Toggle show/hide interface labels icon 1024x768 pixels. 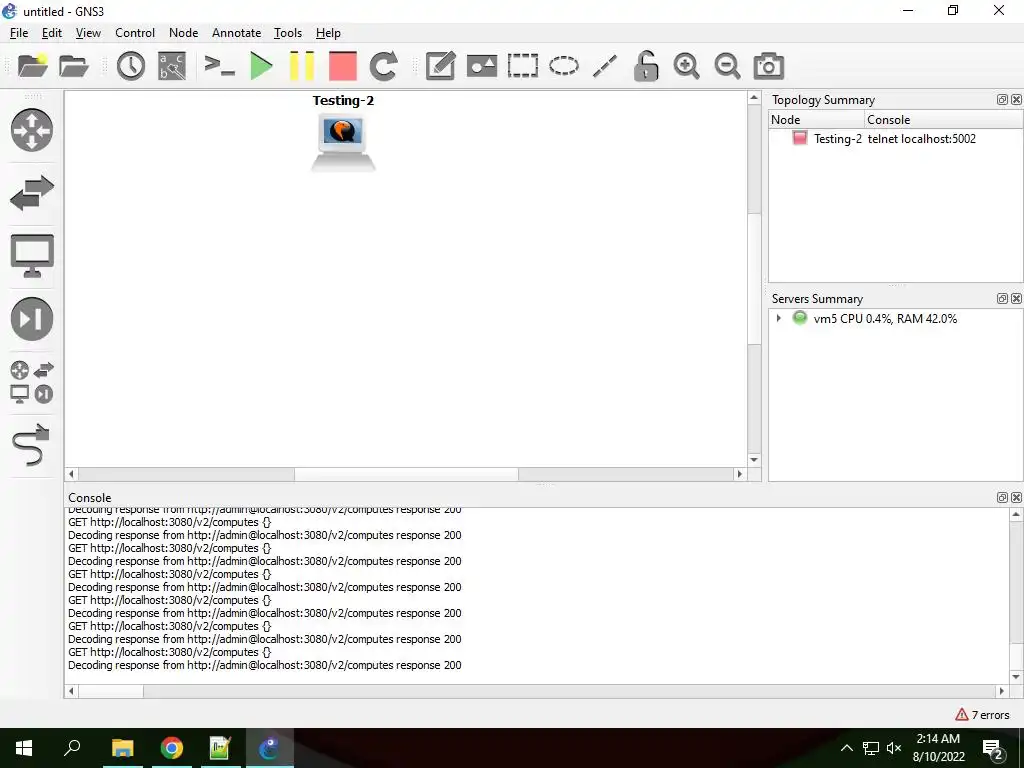tap(172, 66)
